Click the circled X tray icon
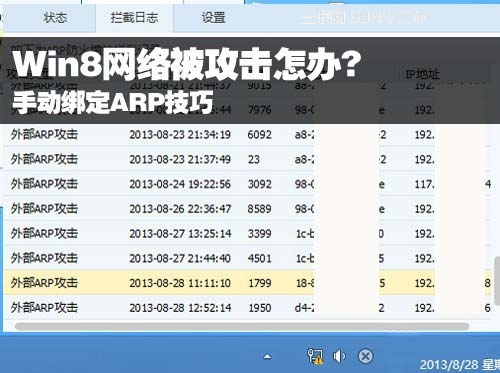The width and height of the screenshot is (500, 373). pyautogui.click(x=365, y=356)
